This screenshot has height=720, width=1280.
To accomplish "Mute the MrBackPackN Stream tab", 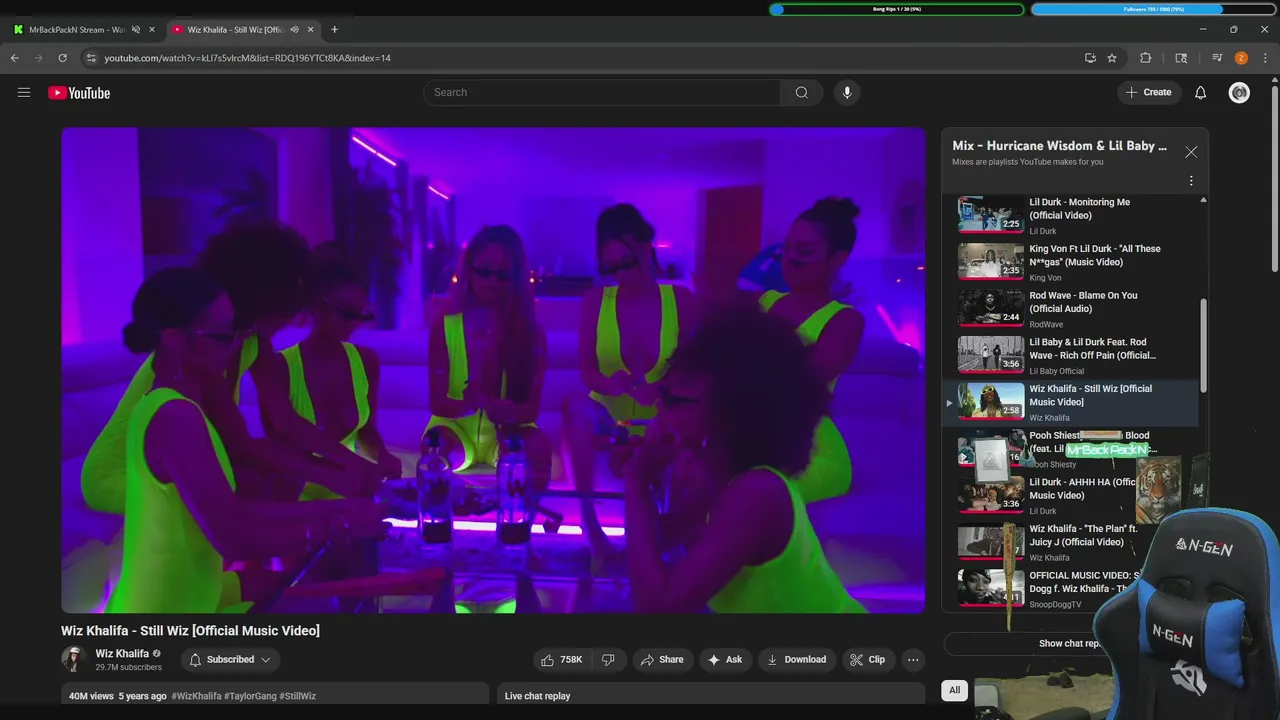I will [136, 29].
